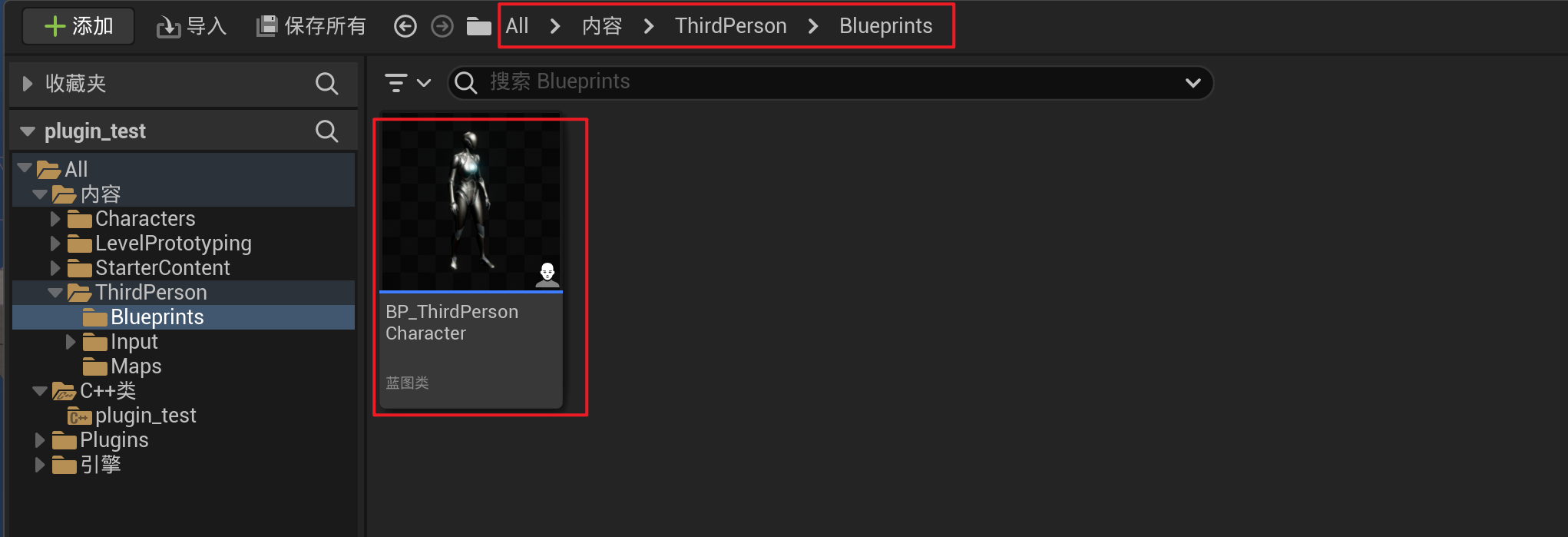Click the chevron after All in breadcrumb

click(555, 27)
